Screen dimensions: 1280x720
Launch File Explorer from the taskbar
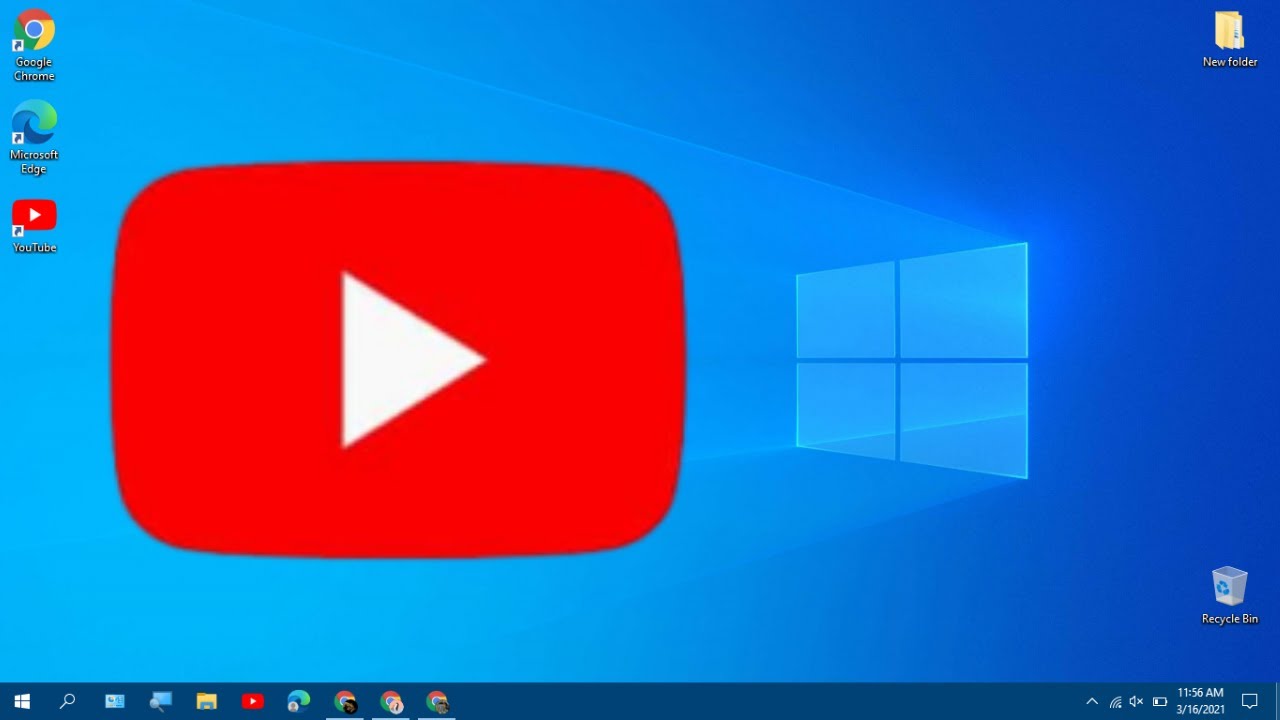click(x=206, y=701)
